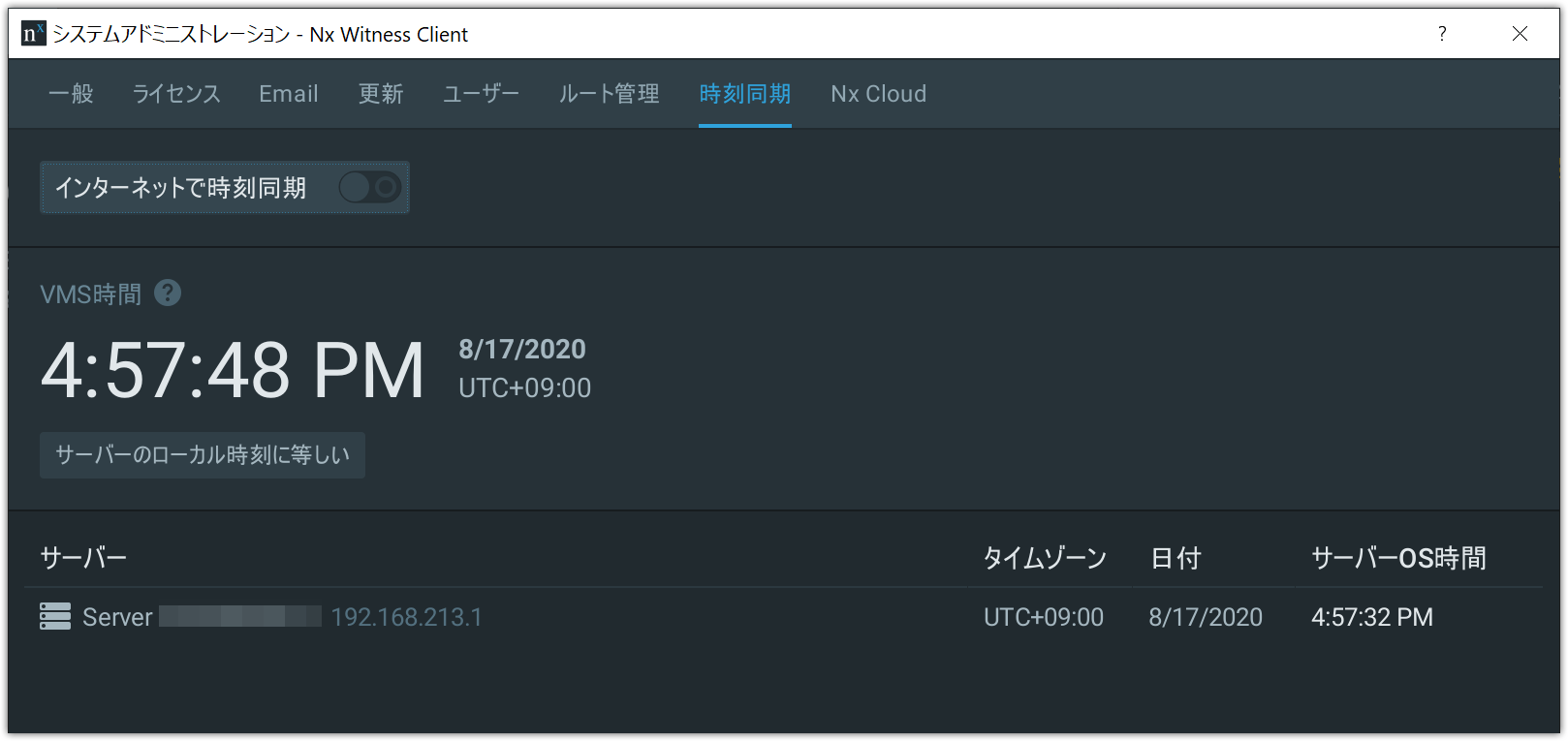Click the 日付 column header
Viewport: 1568px width, 741px height.
coord(1176,558)
